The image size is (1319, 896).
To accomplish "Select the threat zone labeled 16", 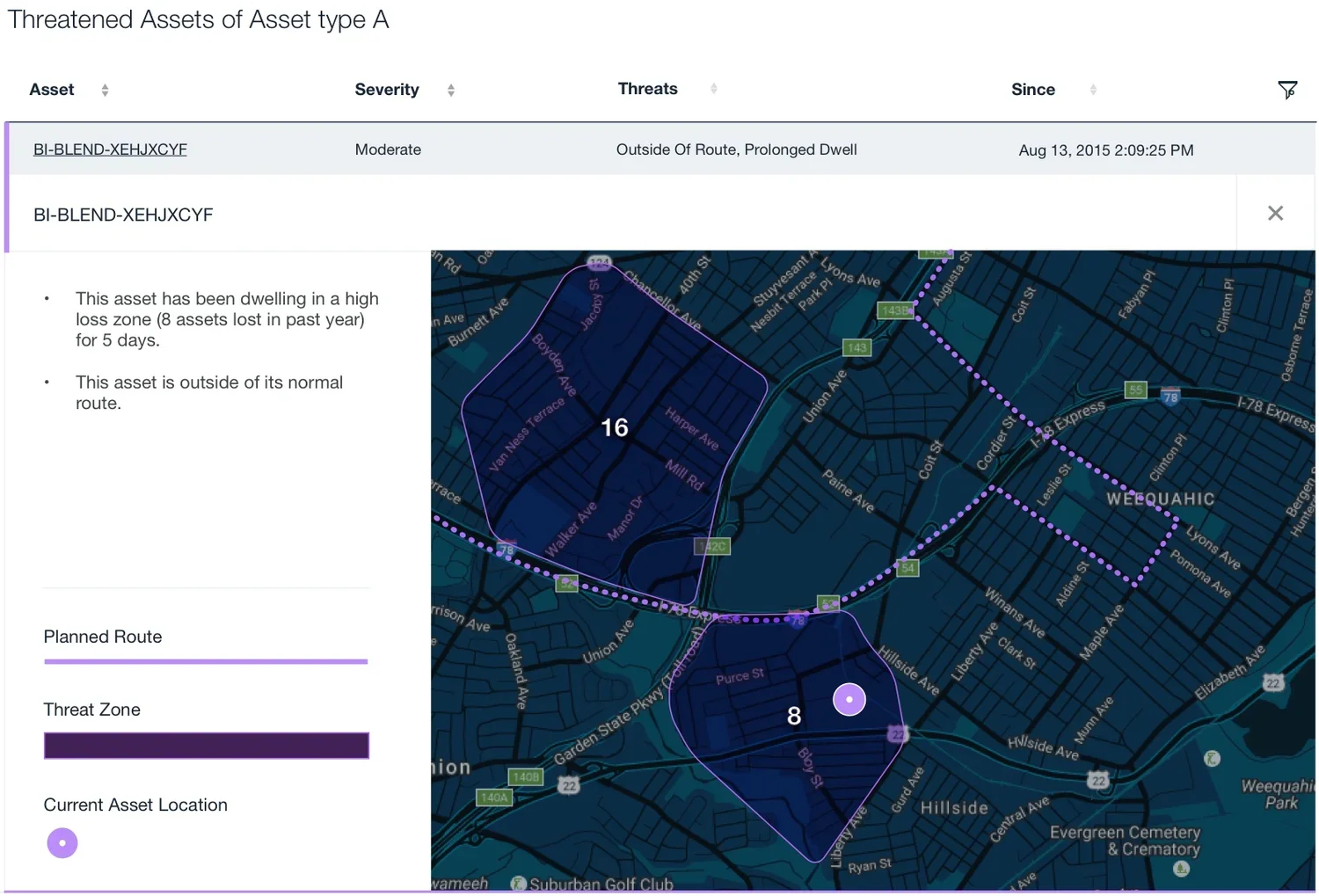I will coord(614,428).
